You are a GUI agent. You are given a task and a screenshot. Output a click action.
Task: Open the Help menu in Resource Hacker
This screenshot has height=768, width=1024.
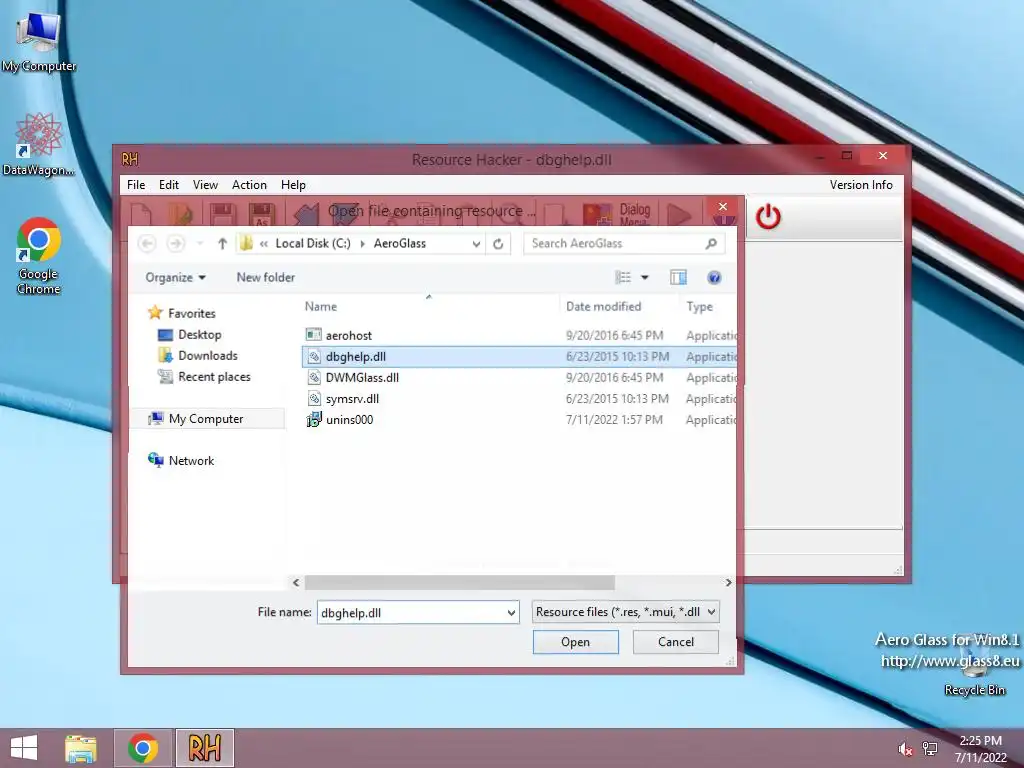click(293, 185)
